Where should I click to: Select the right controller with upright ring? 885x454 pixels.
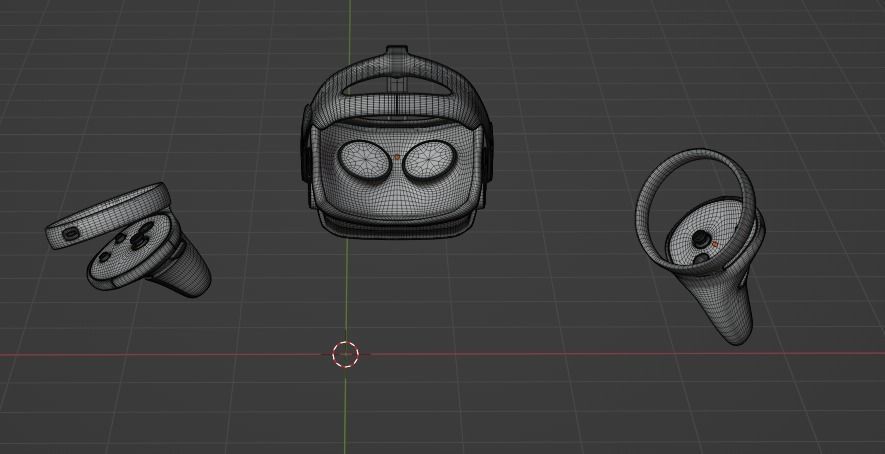[701, 246]
